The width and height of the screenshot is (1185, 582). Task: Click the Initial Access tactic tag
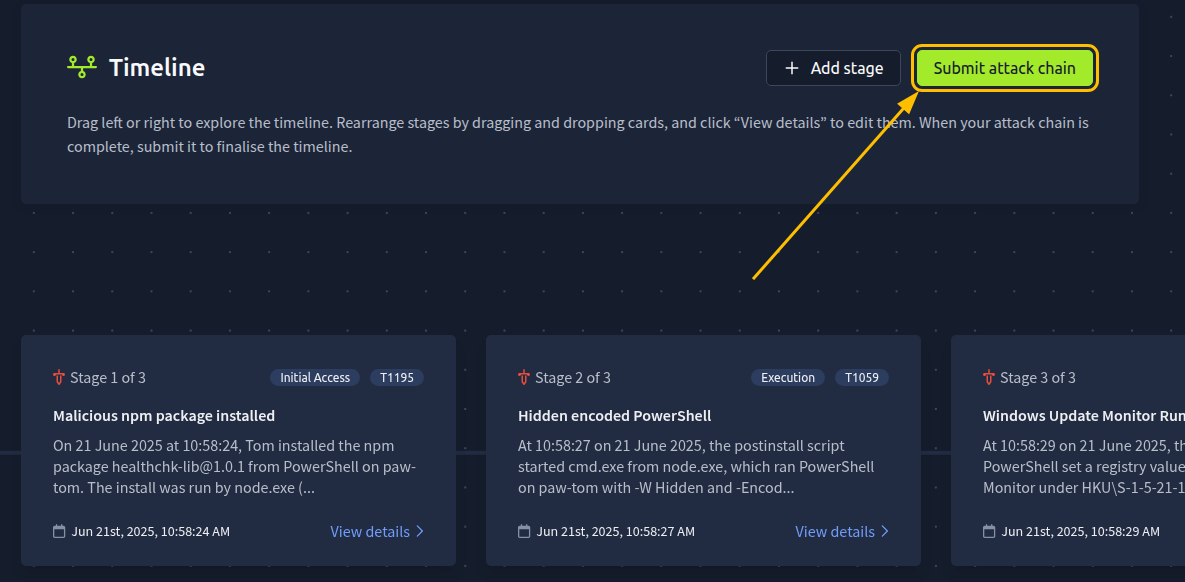[x=315, y=377]
